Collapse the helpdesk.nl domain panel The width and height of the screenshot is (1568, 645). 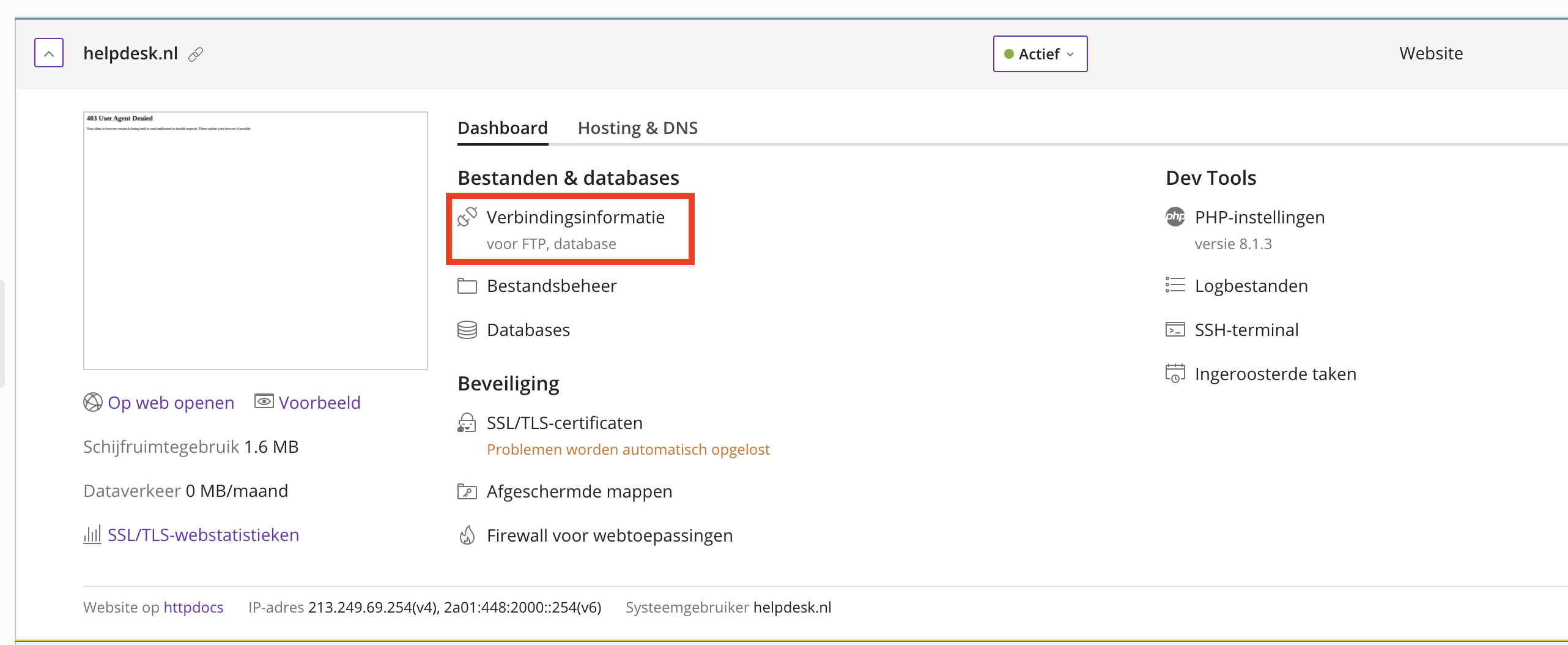coord(49,53)
